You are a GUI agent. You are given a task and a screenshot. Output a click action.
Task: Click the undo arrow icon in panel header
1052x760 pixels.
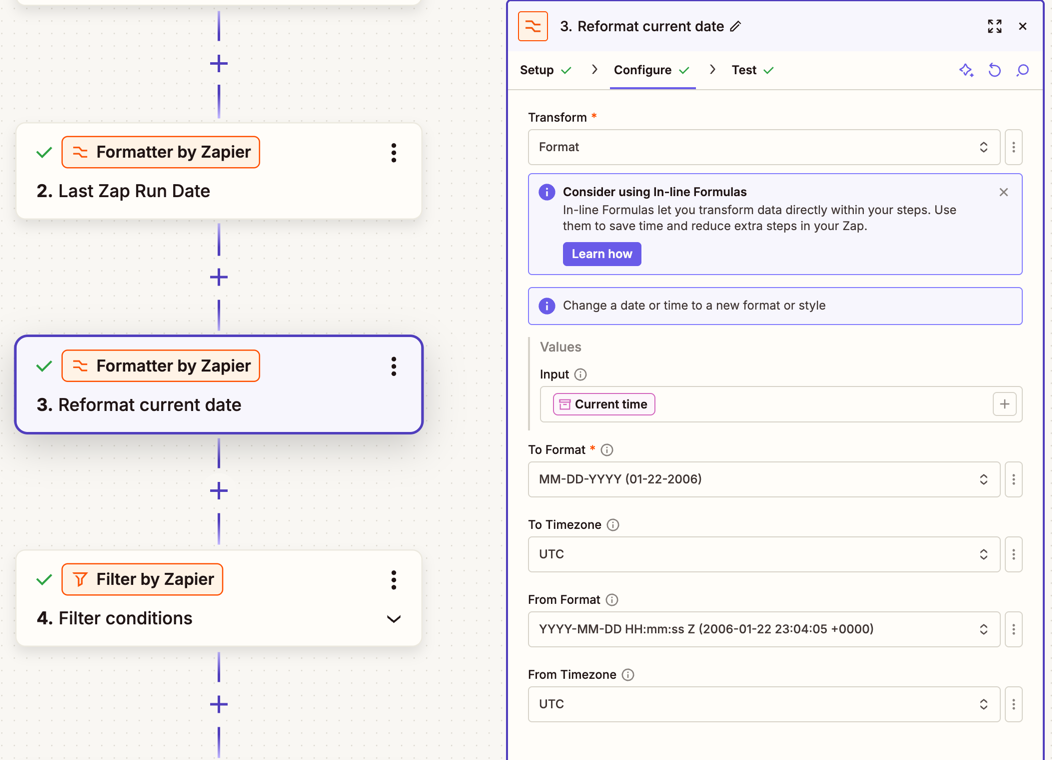(x=994, y=70)
